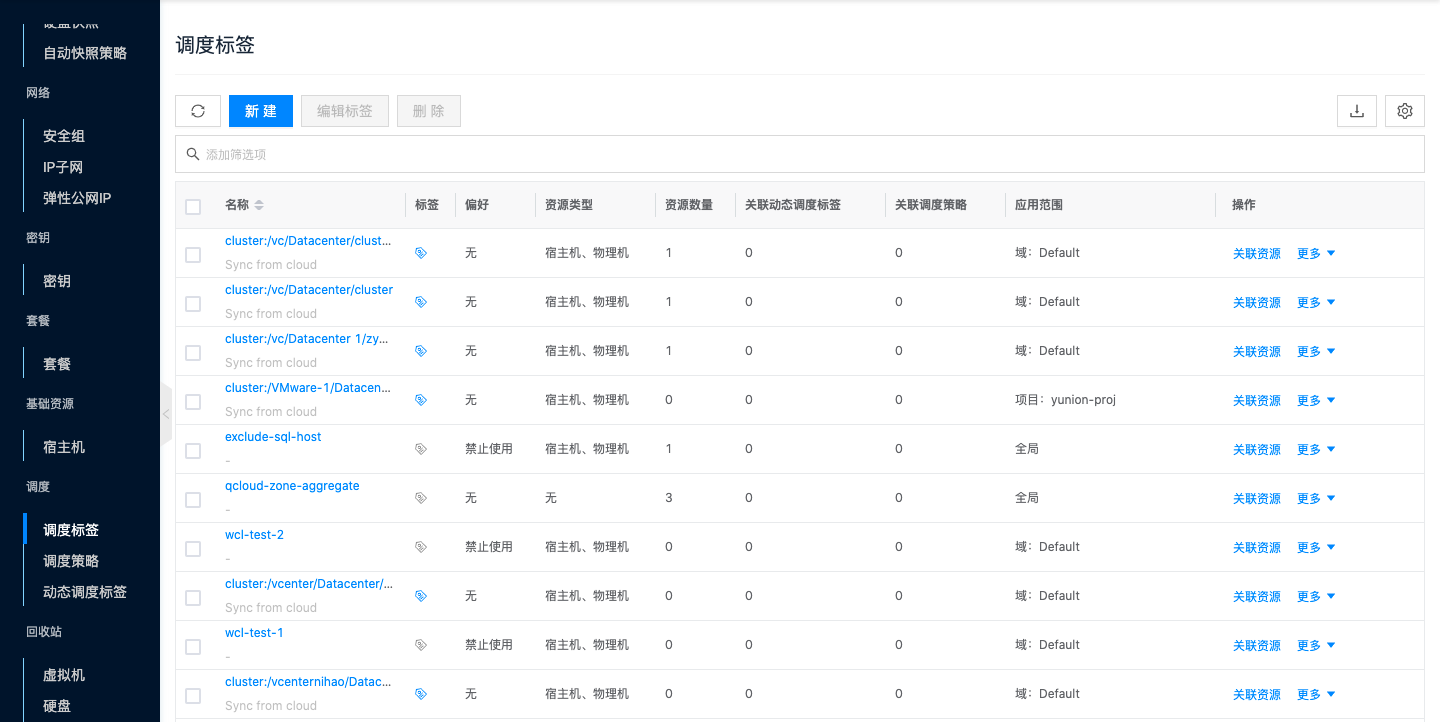Open 更多 dropdown for cluster:/VMware-1/Datacen row
The image size is (1440, 722).
1316,401
